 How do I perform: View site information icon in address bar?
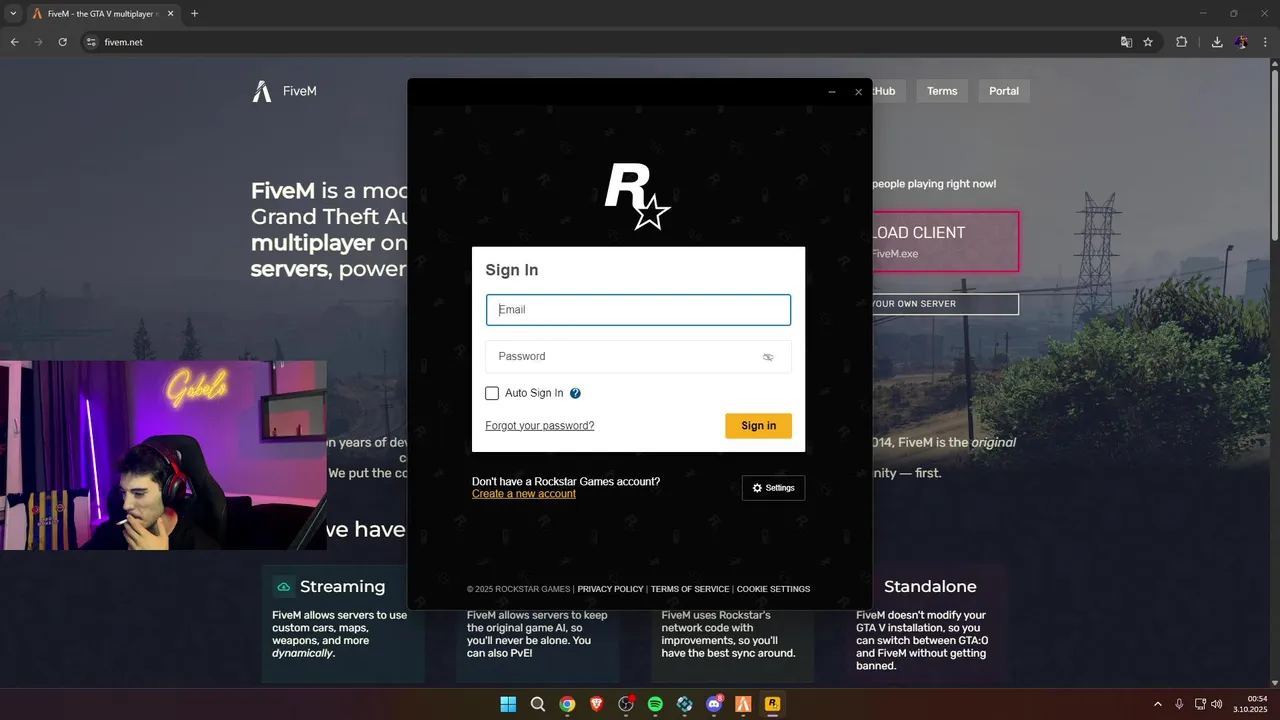tap(91, 42)
